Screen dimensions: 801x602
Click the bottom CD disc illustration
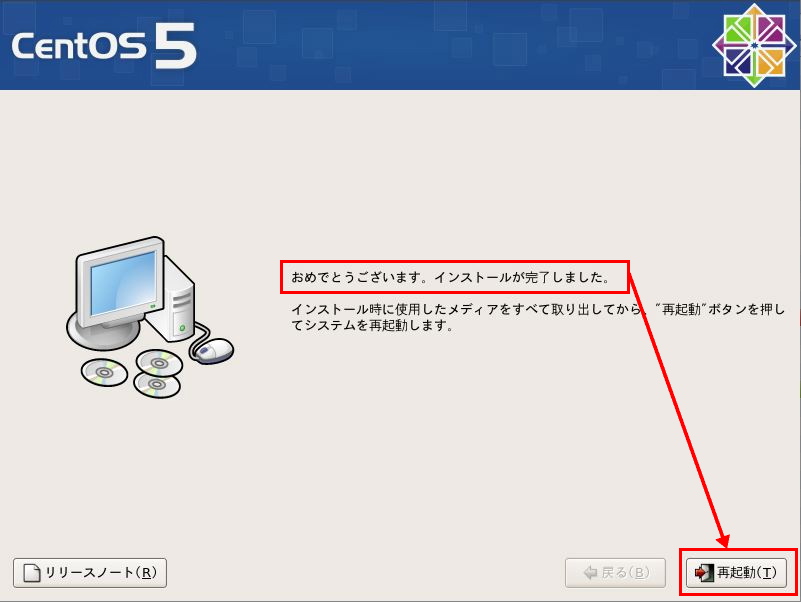157,384
